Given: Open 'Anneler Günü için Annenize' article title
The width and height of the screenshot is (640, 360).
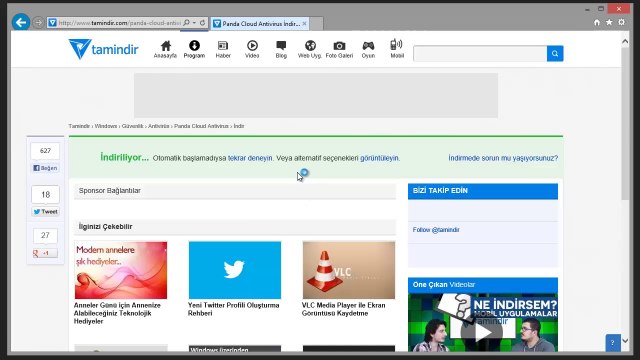Looking at the screenshot, I should [117, 313].
